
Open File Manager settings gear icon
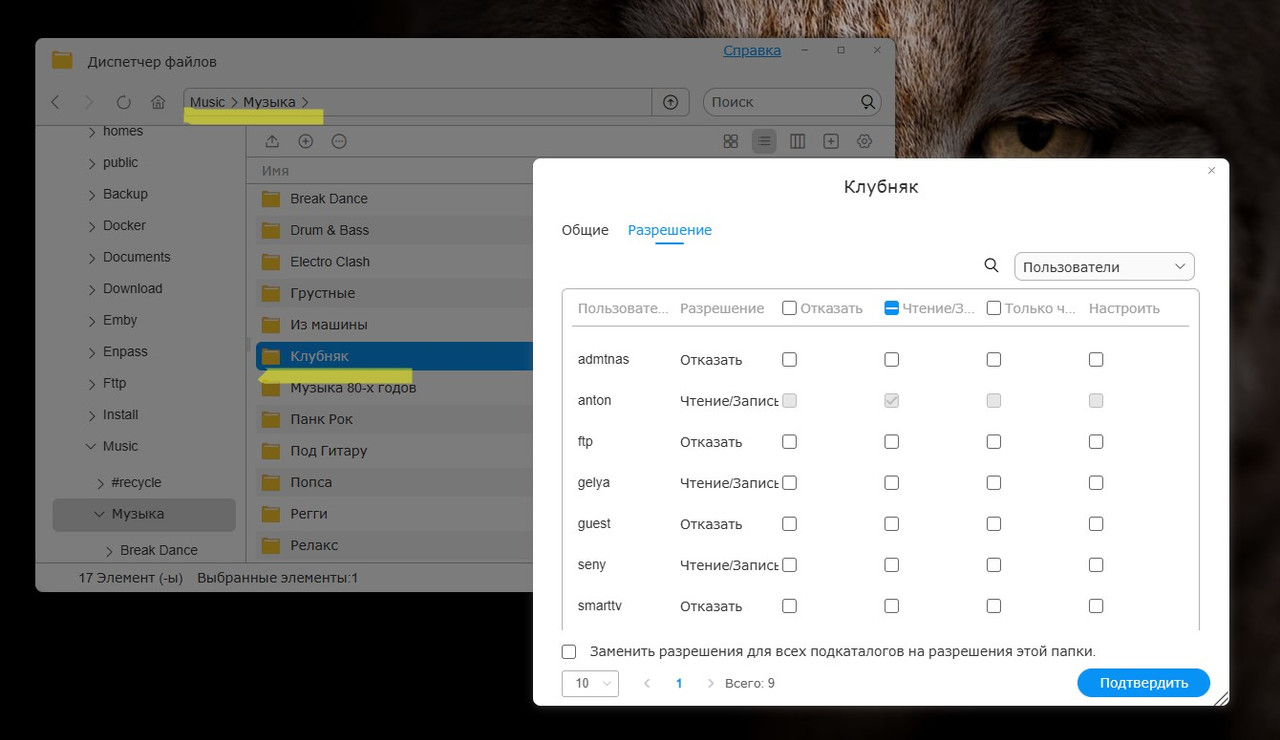click(x=865, y=142)
